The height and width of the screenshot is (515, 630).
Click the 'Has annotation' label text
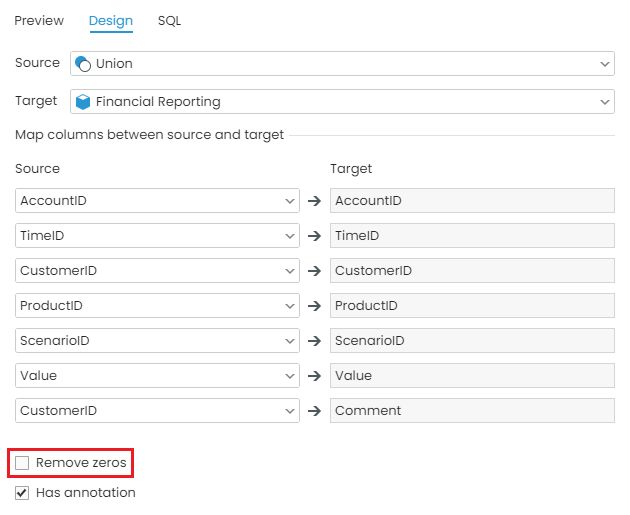[86, 493]
